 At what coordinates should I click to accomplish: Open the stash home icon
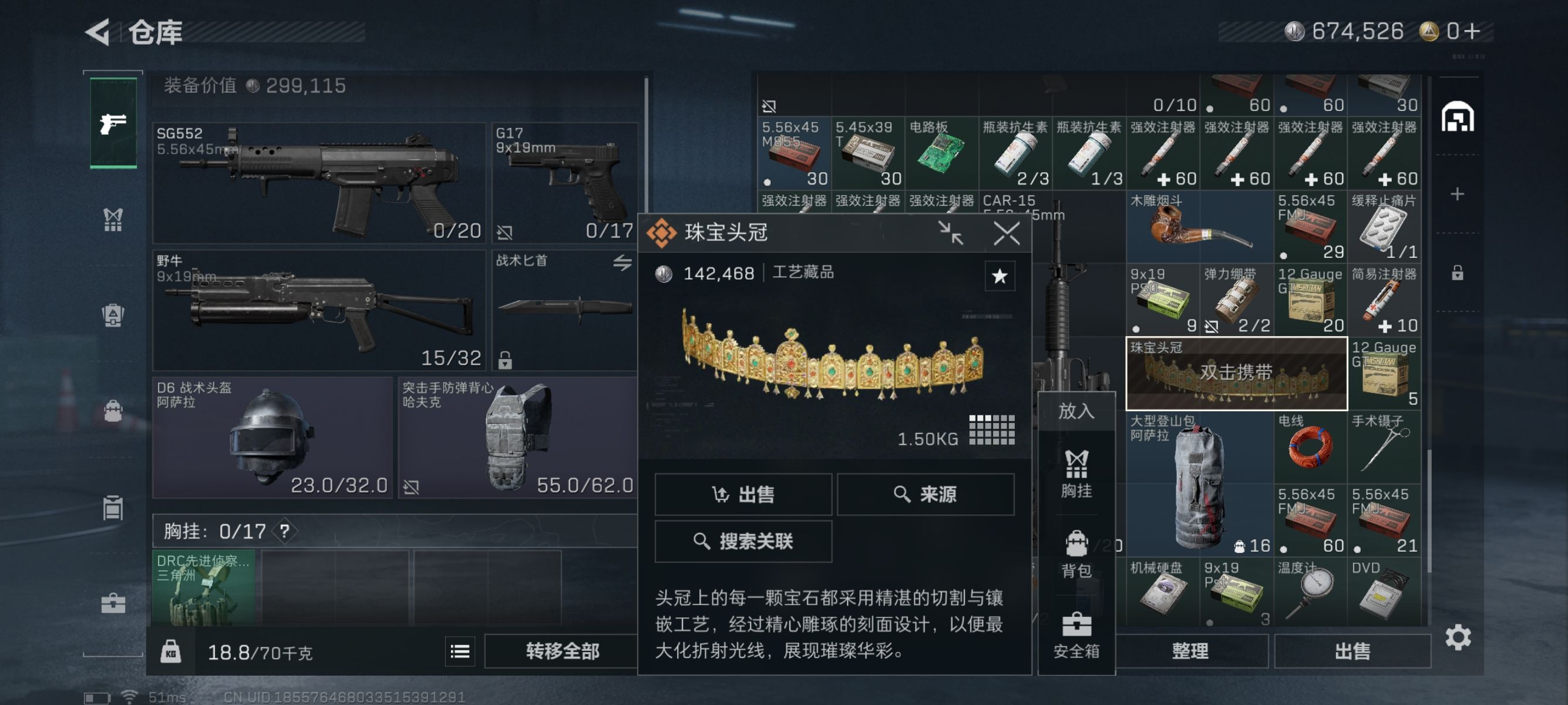pos(1457,117)
